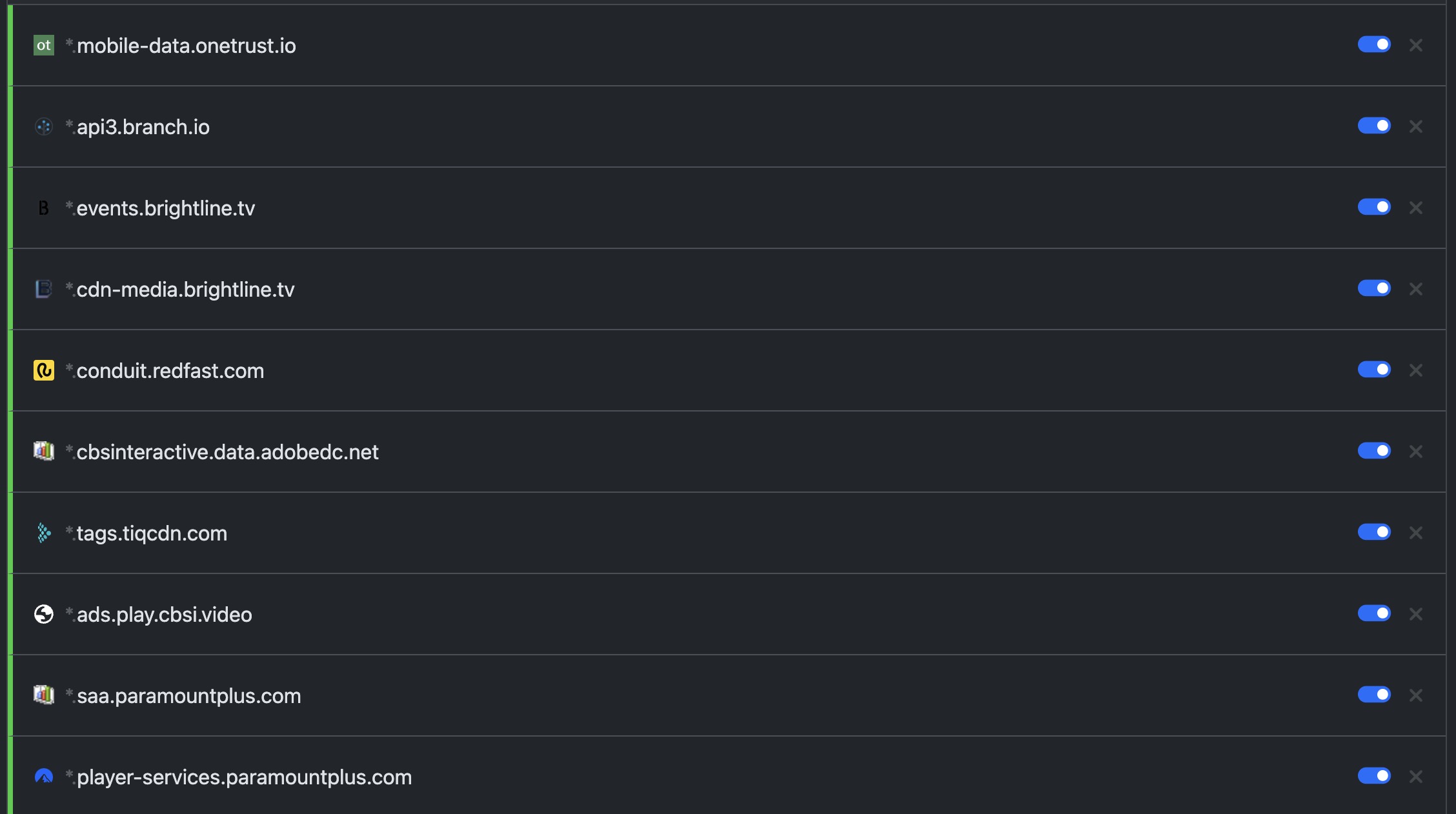Click the icon beside cbsinteractive.data.adobedc.net
Image resolution: width=1456 pixels, height=814 pixels.
click(44, 452)
